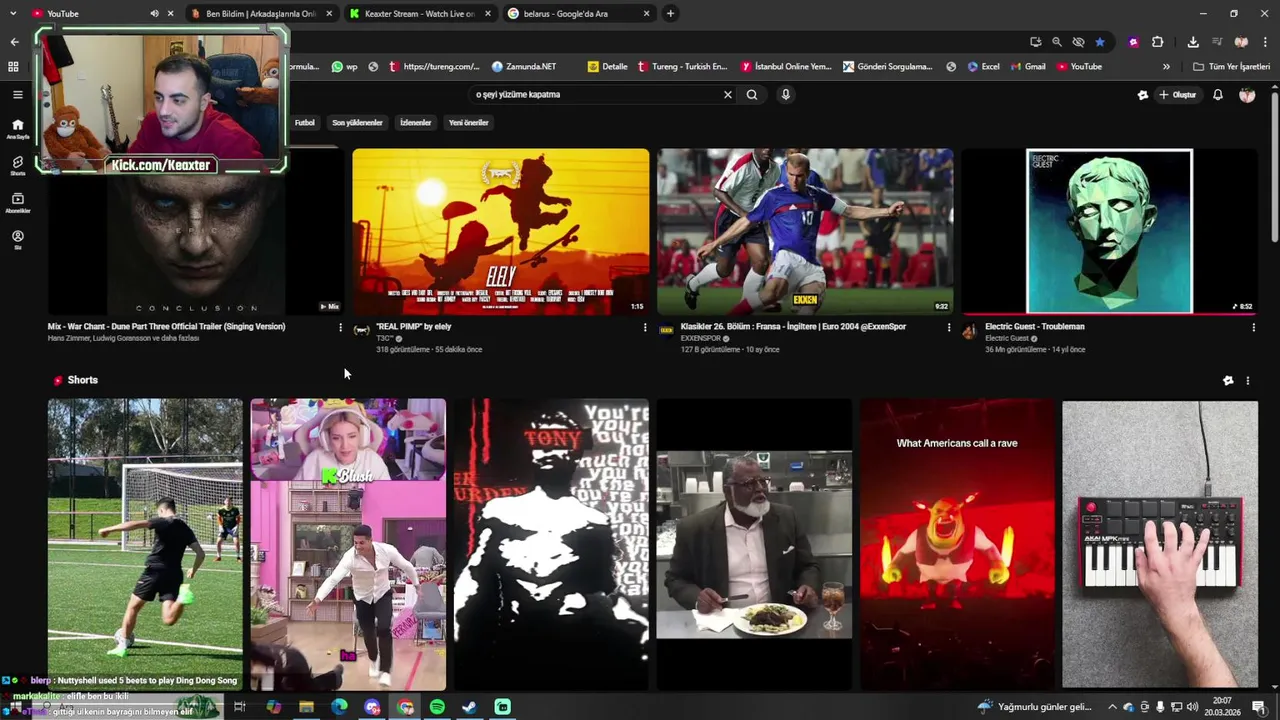
Task: Click the crossed-eye icon in address bar
Action: tap(1078, 42)
